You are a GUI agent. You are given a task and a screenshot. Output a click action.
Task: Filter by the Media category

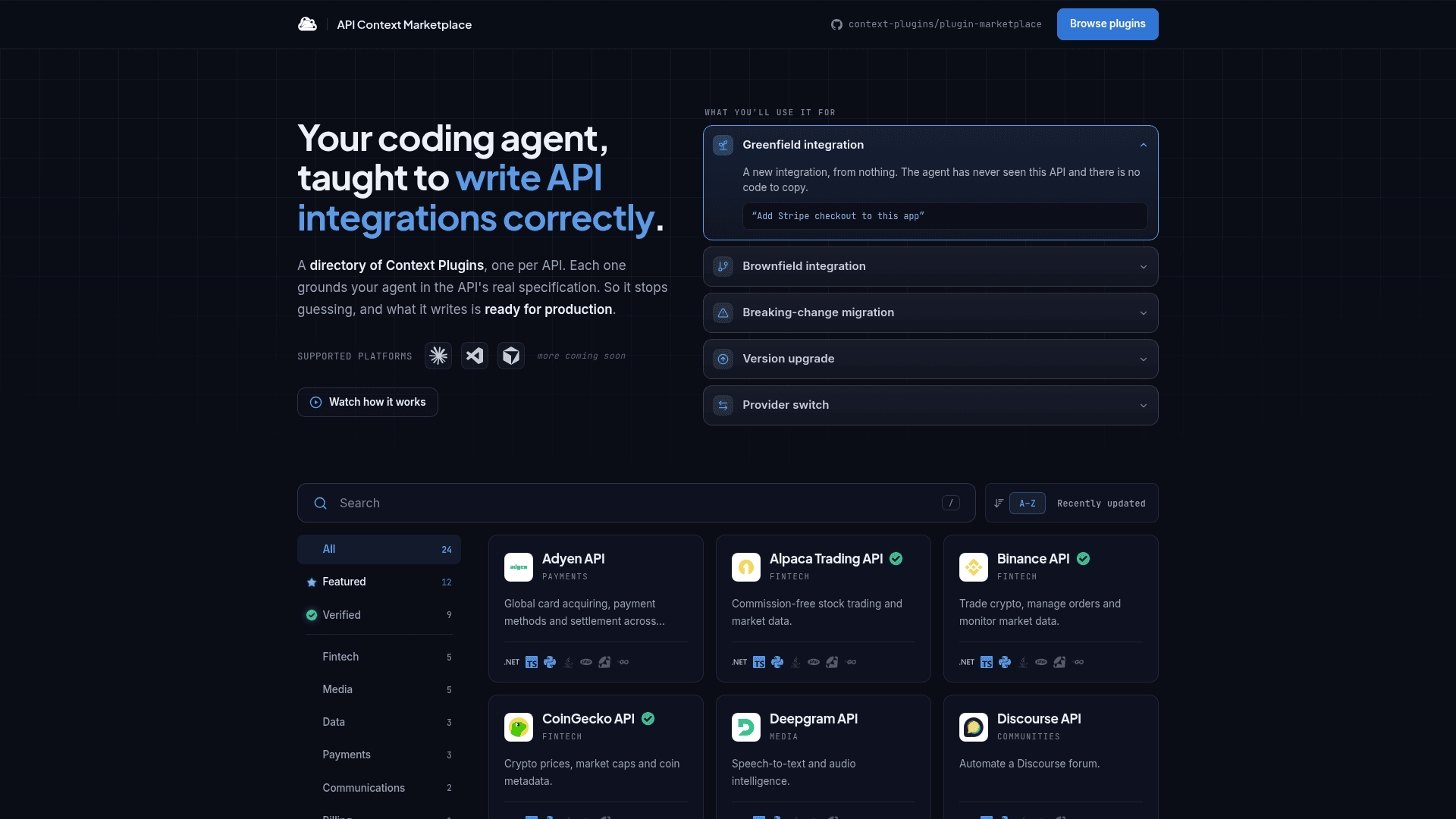379,689
